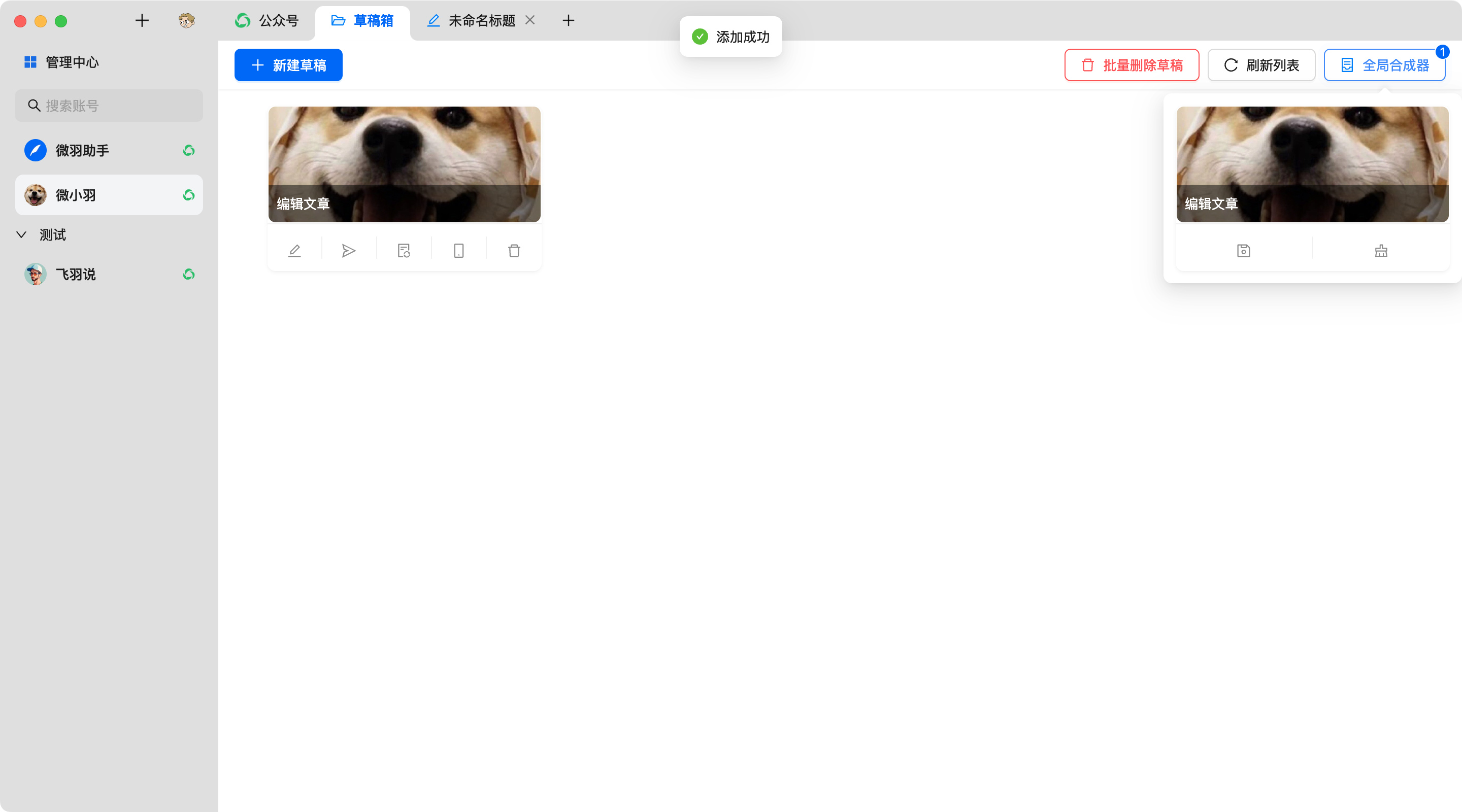Add a new tab with plus button
1462x812 pixels.
tap(568, 21)
